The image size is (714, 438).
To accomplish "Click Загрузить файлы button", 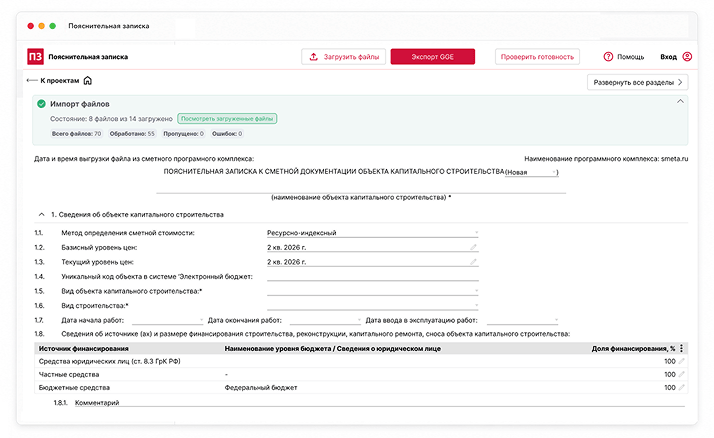I will point(343,56).
